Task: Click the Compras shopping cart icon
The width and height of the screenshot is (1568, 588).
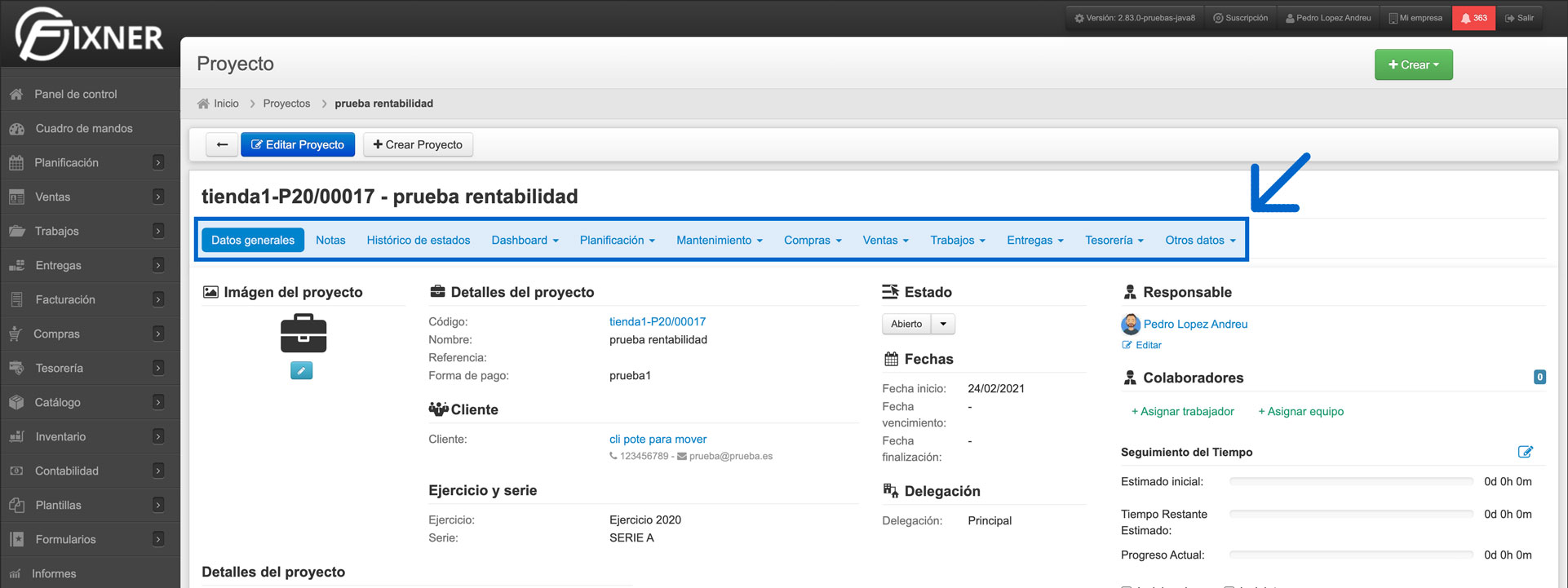Action: point(16,334)
